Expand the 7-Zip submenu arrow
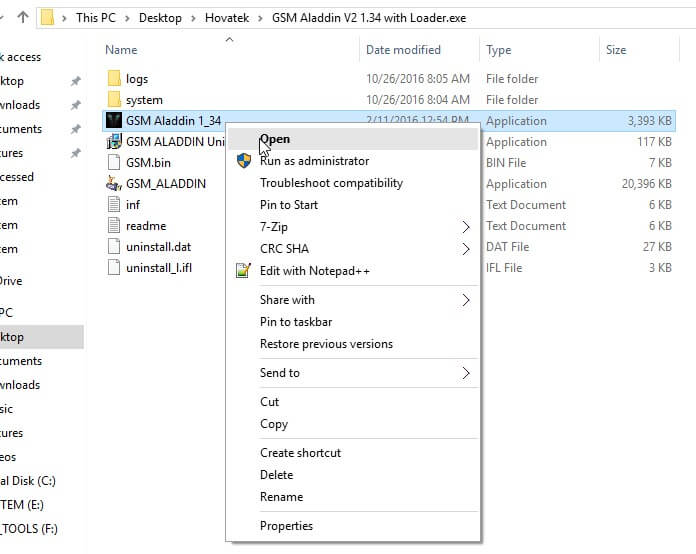 point(466,227)
